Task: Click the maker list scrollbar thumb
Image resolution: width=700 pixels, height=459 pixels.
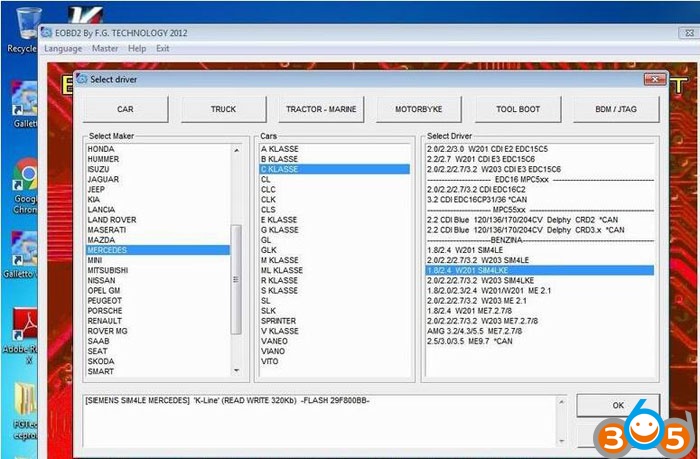Action: (x=236, y=280)
